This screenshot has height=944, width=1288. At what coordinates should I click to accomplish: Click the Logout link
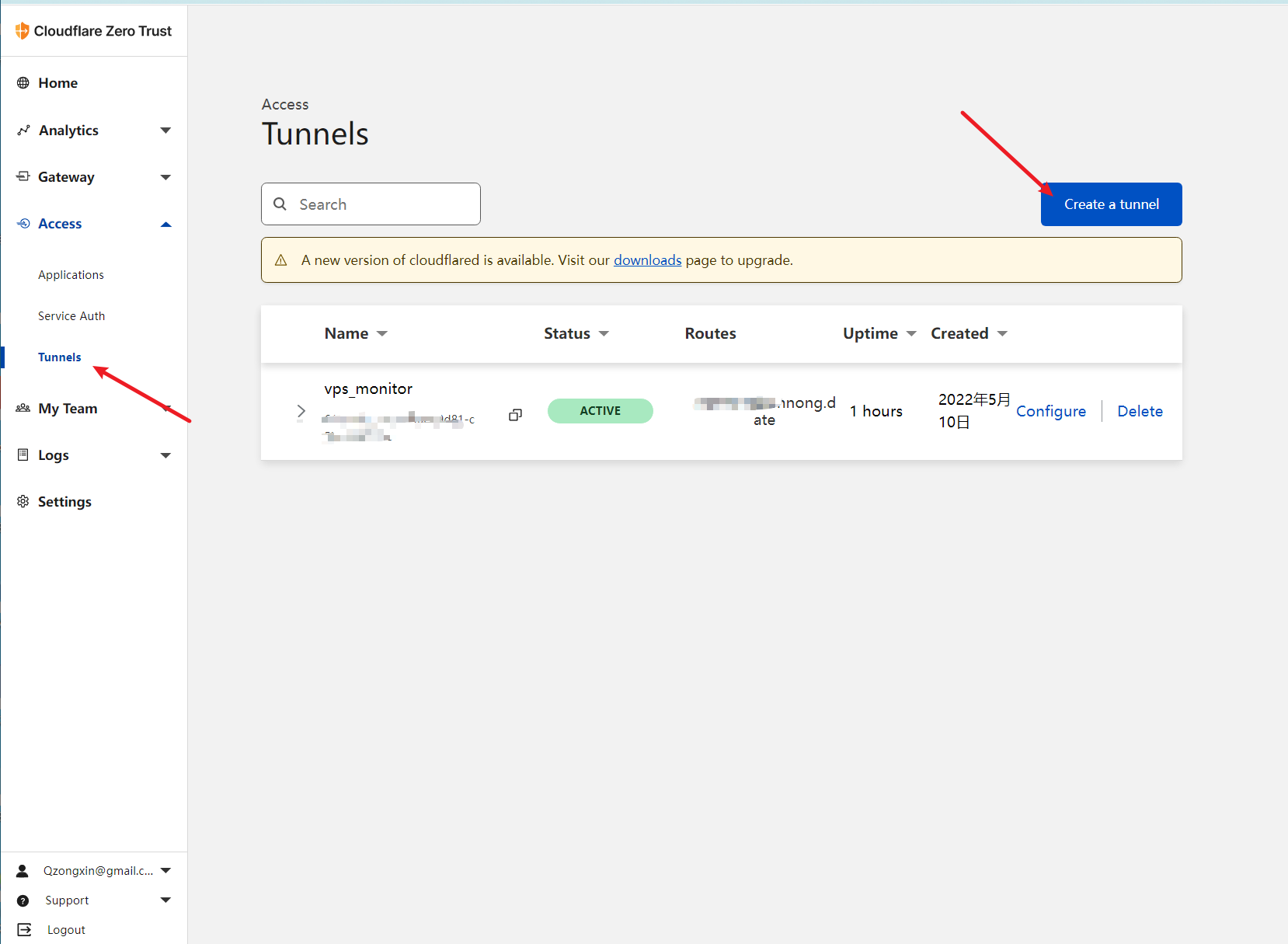(x=66, y=930)
